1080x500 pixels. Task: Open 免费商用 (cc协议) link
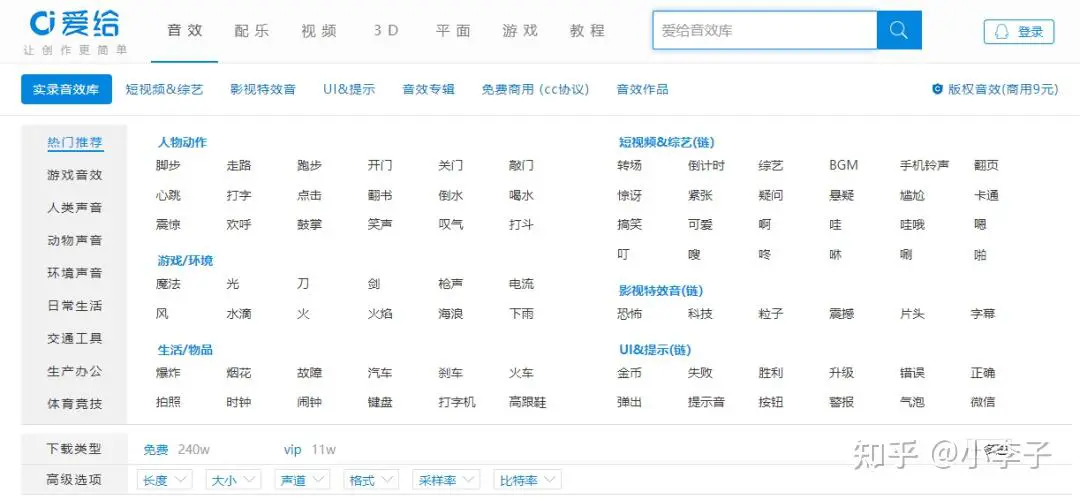pos(535,90)
